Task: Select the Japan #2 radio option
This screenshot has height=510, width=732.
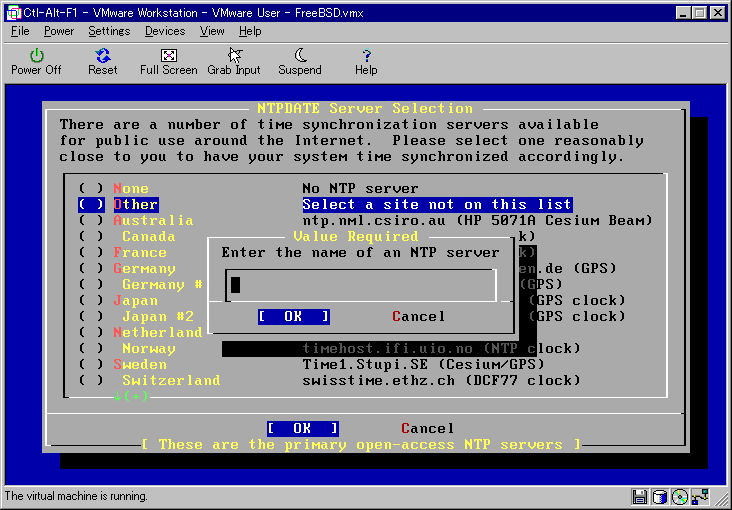Action: point(91,317)
